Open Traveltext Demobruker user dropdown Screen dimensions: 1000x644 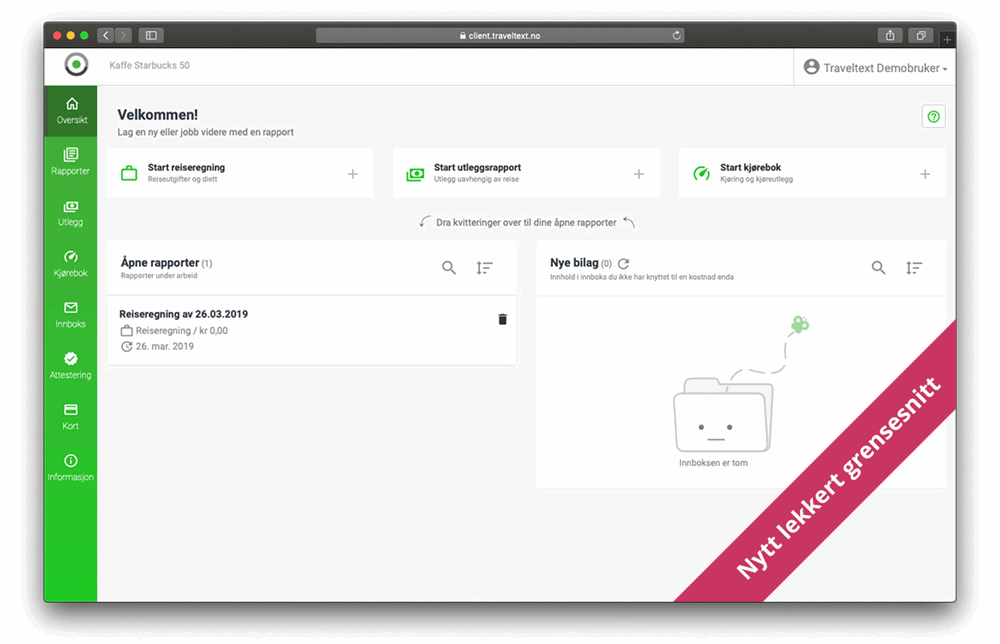coord(875,67)
